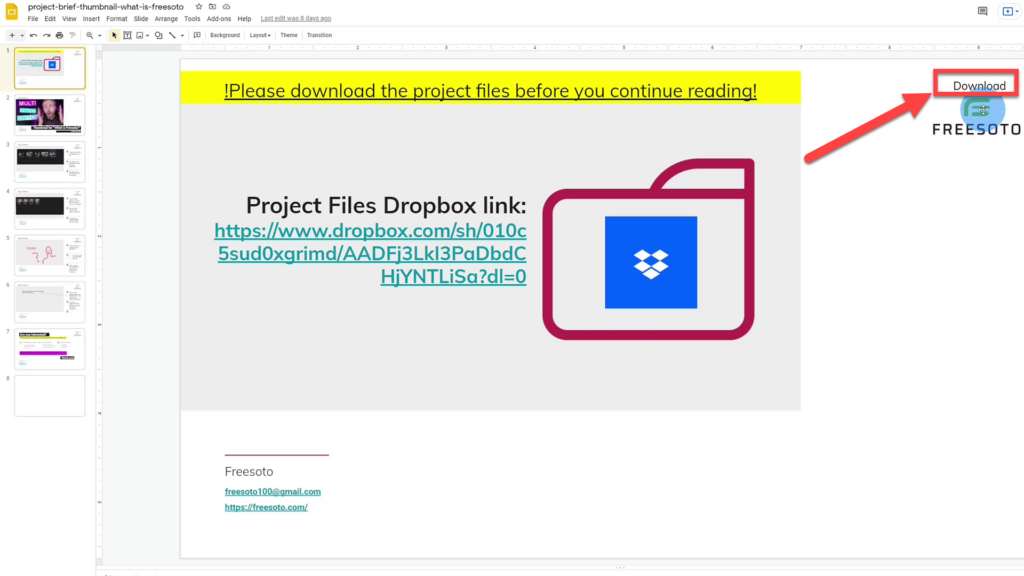Select slide 6 thumbnail
This screenshot has height=576, width=1024.
coord(50,302)
